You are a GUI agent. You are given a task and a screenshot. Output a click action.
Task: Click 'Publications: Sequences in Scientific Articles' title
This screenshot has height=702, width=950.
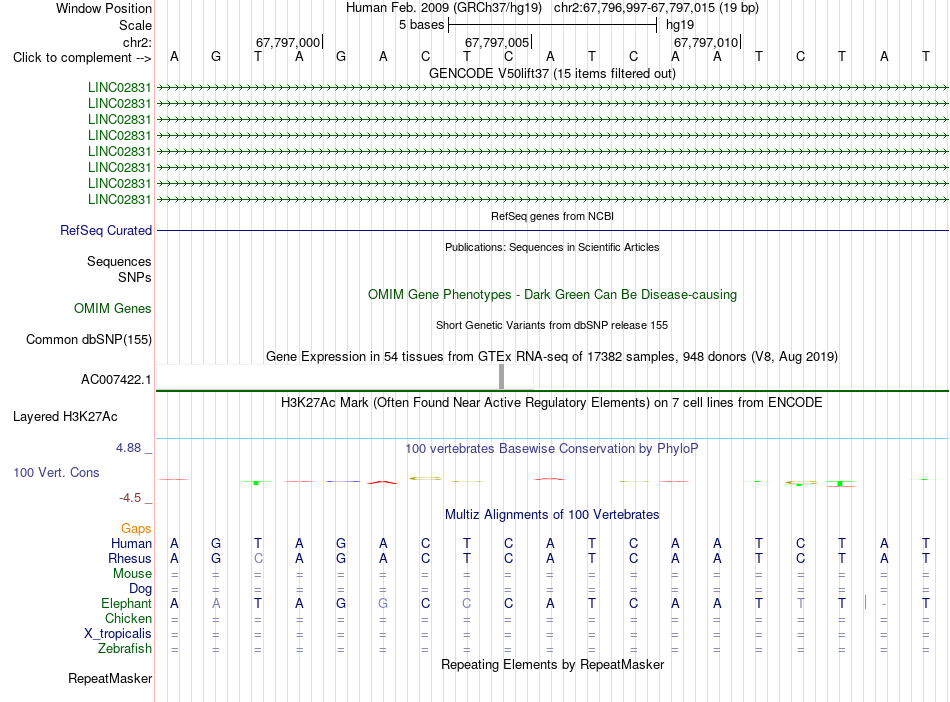pos(552,247)
